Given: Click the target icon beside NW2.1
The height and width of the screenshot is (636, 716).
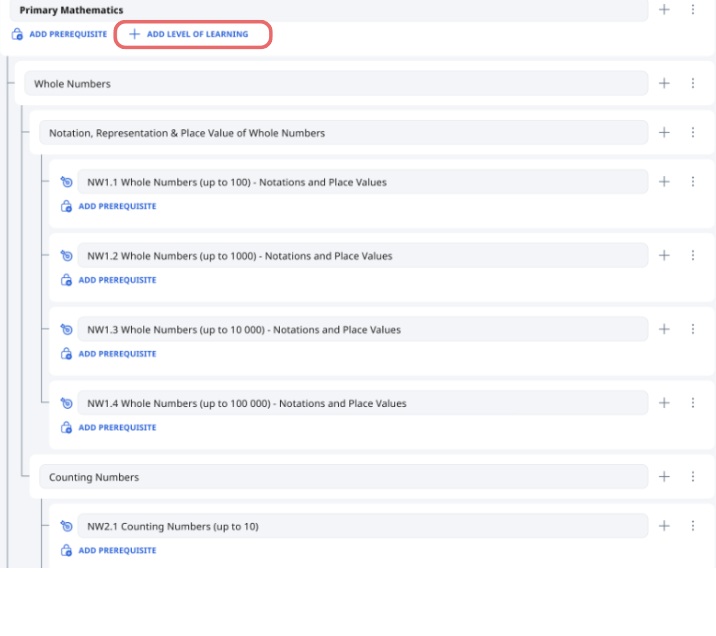Looking at the screenshot, I should click(x=67, y=527).
